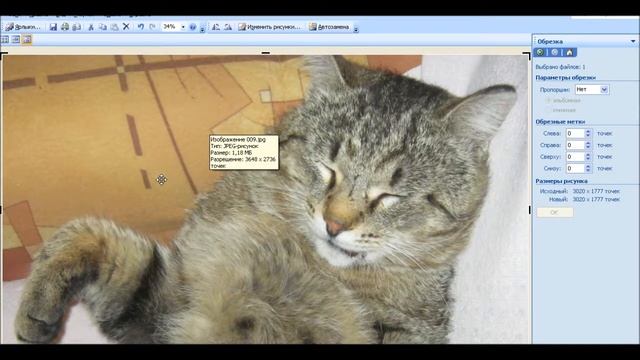Image resolution: width=640 pixels, height=360 pixels.
Task: Delete the picture with the X icon
Action: (126, 27)
